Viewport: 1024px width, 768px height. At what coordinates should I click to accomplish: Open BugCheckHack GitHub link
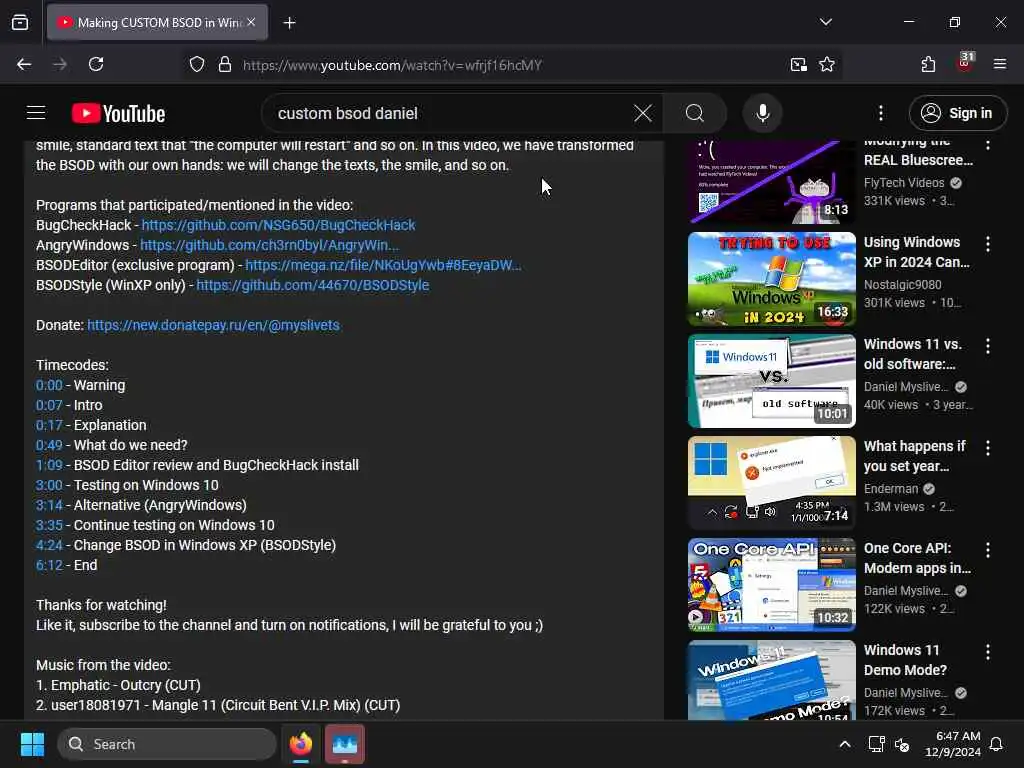pyautogui.click(x=278, y=225)
